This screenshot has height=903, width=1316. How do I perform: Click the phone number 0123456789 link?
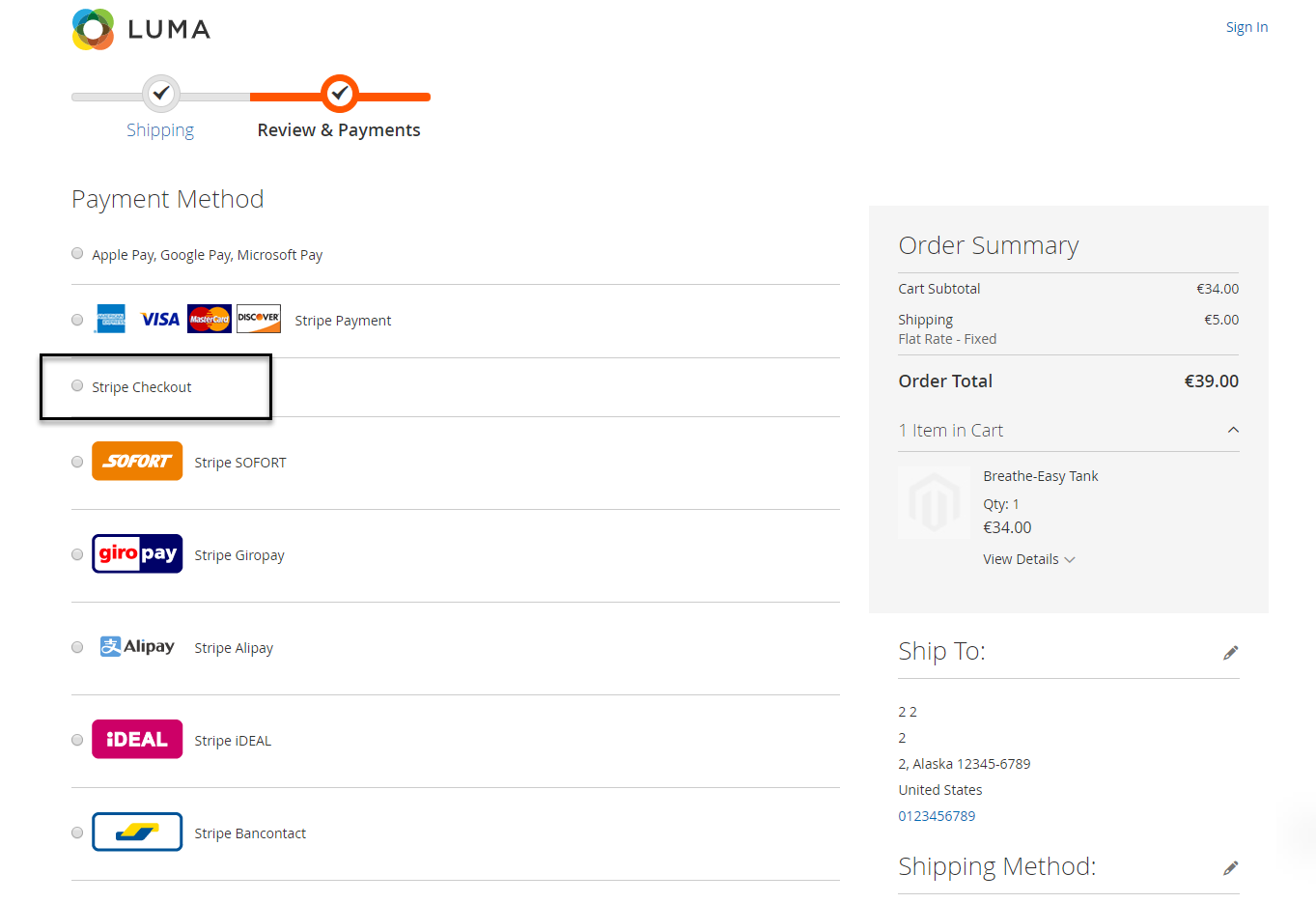pyautogui.click(x=937, y=816)
